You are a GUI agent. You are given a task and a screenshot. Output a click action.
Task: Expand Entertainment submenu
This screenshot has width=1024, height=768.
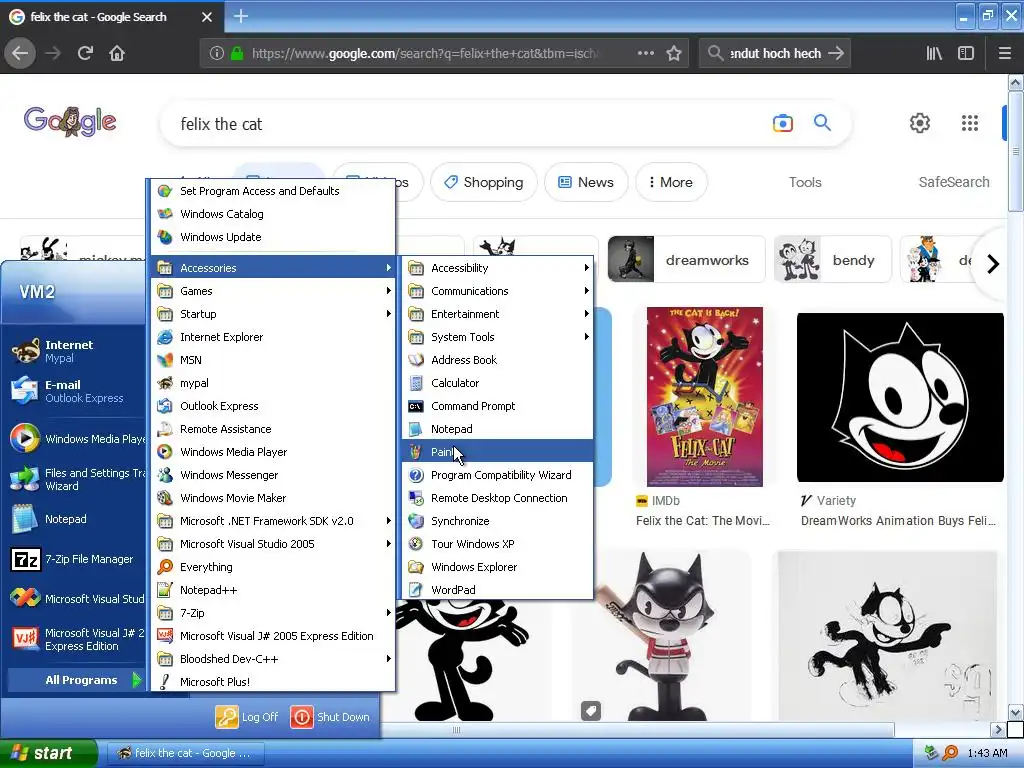(498, 314)
